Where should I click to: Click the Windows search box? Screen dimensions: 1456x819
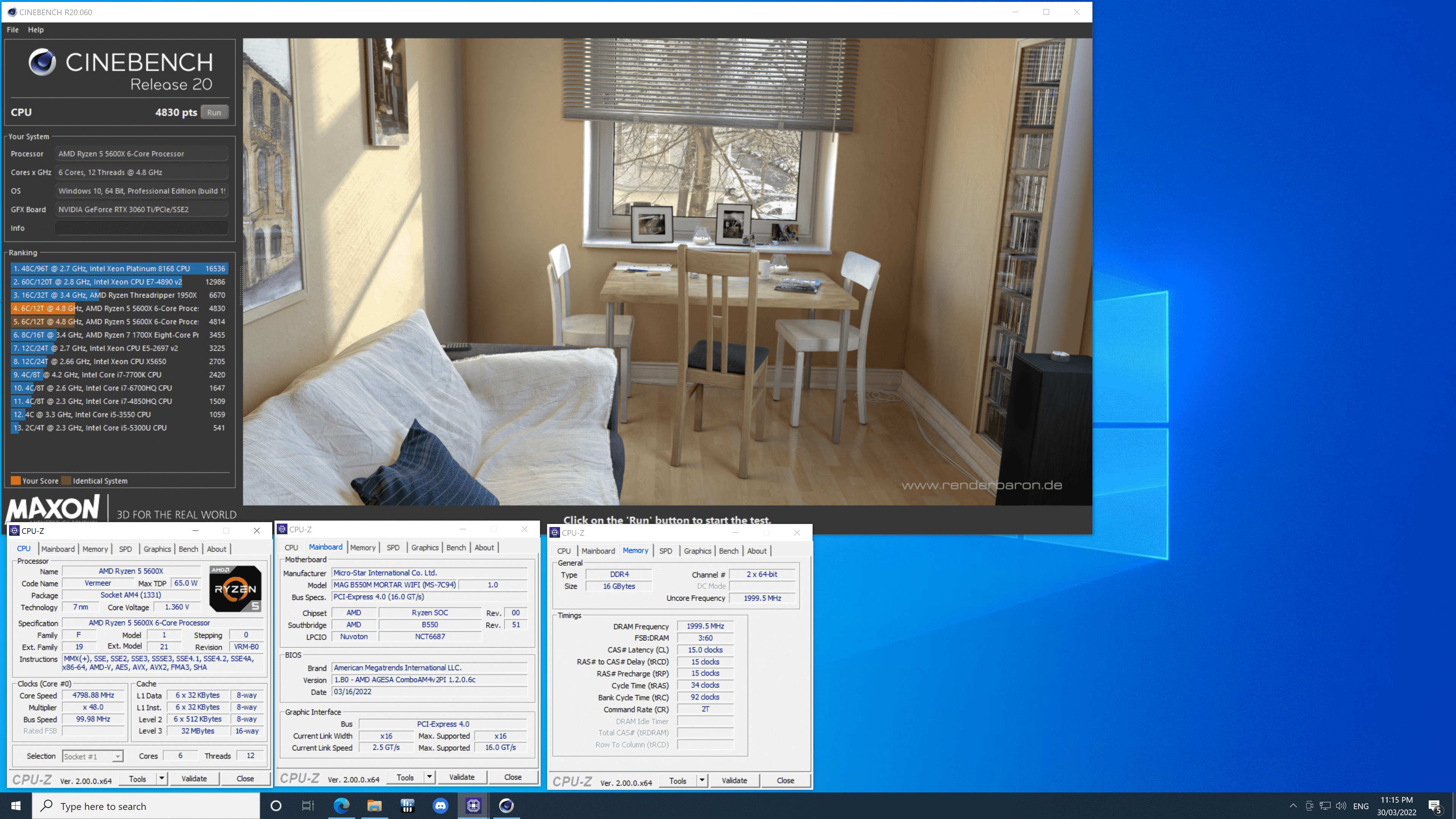pos(146,806)
